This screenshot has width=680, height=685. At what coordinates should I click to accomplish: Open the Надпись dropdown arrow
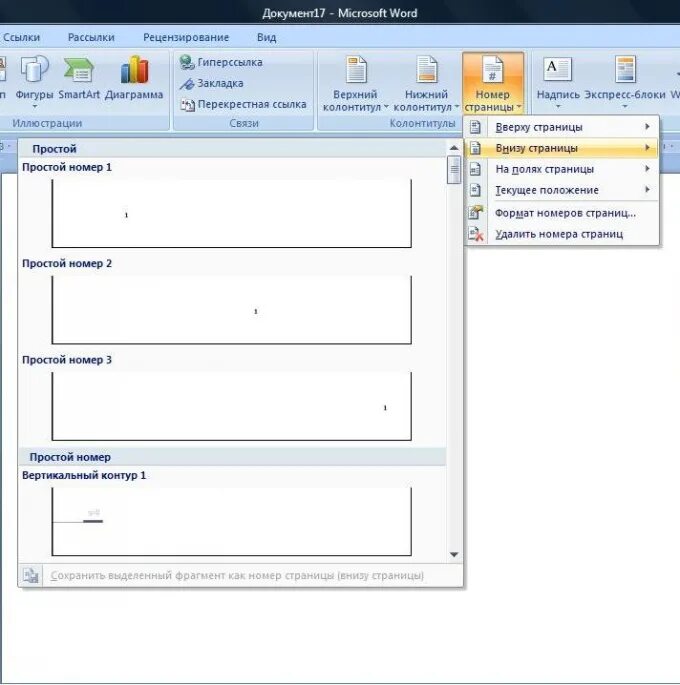click(558, 107)
